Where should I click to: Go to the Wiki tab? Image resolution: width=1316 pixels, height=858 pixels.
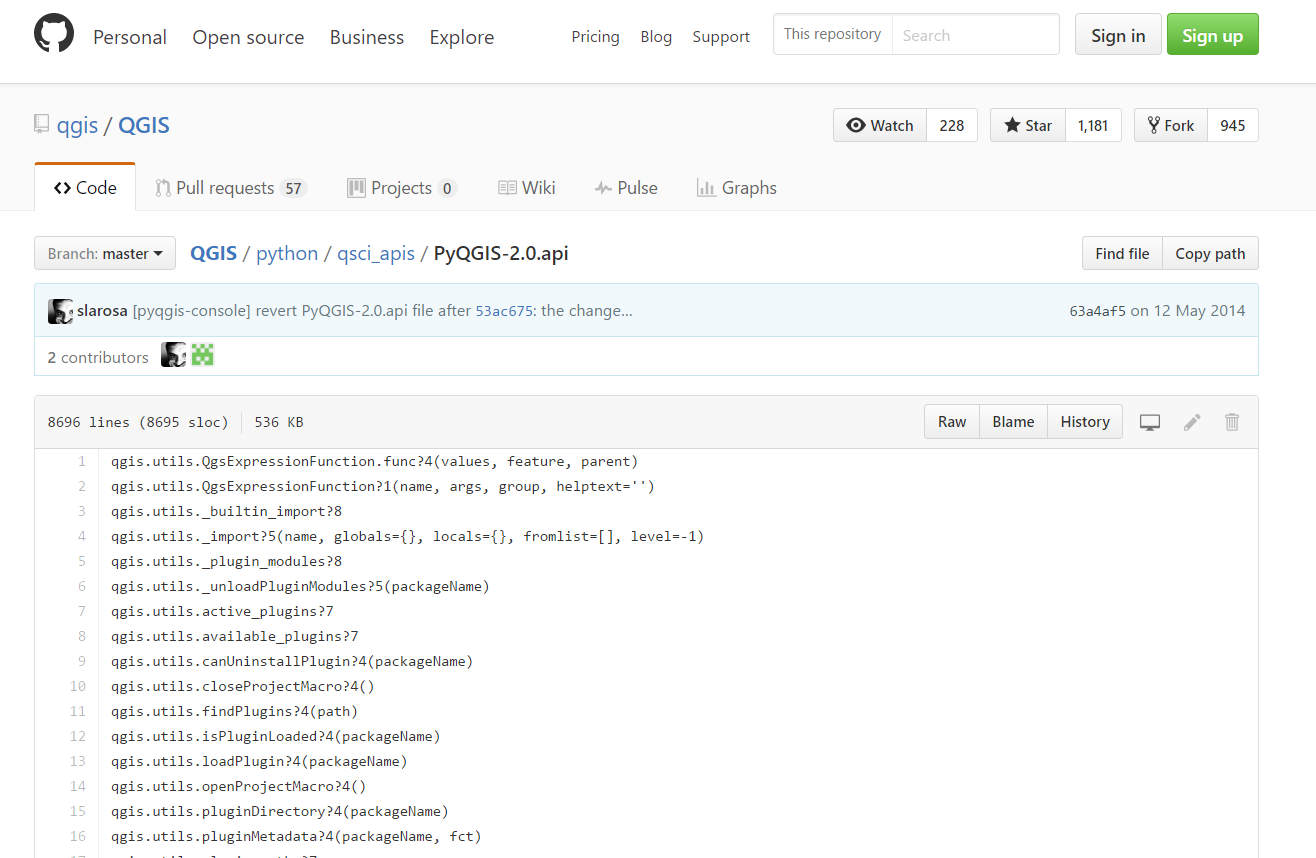527,188
